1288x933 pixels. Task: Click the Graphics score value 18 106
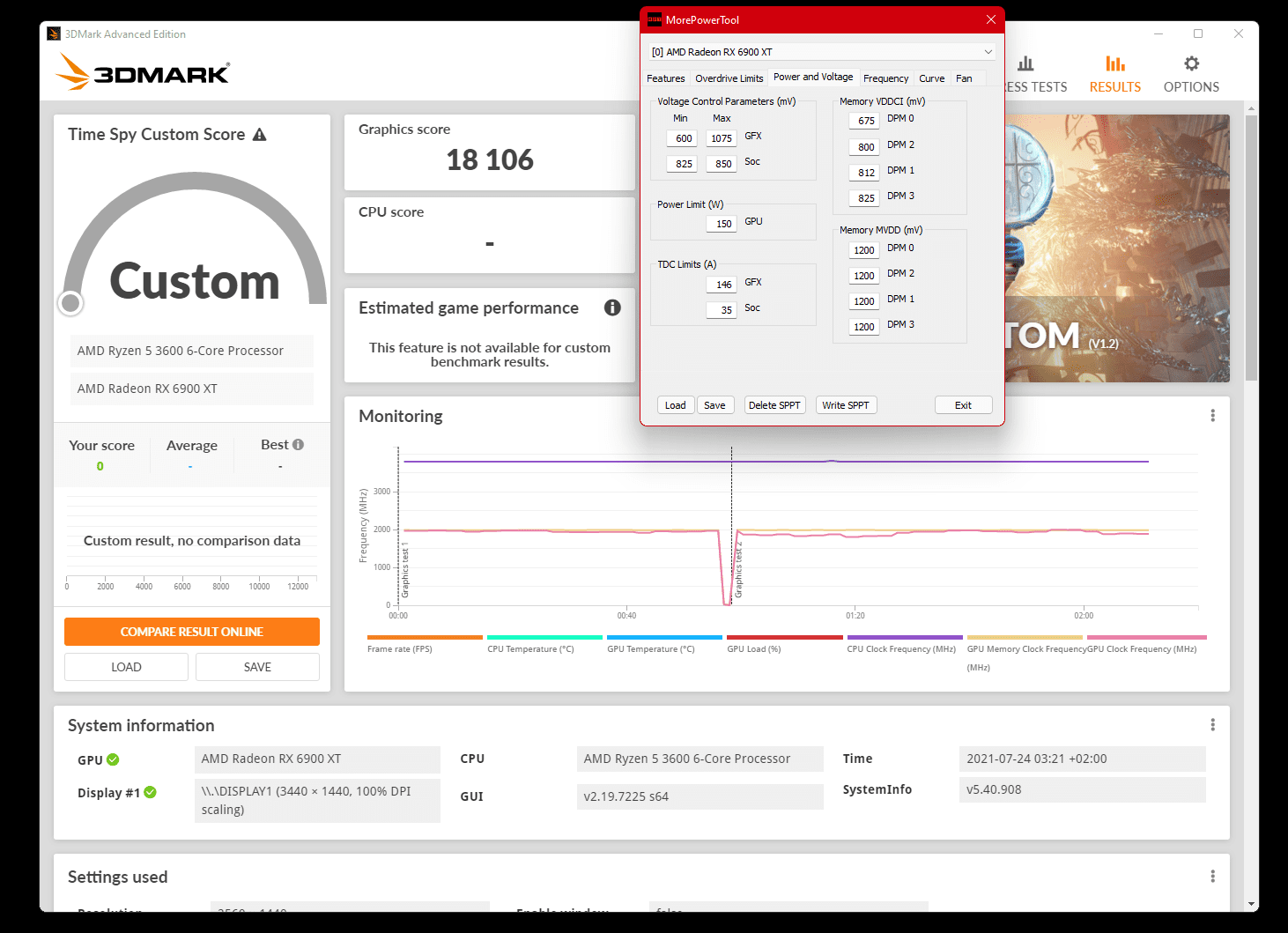[x=490, y=159]
